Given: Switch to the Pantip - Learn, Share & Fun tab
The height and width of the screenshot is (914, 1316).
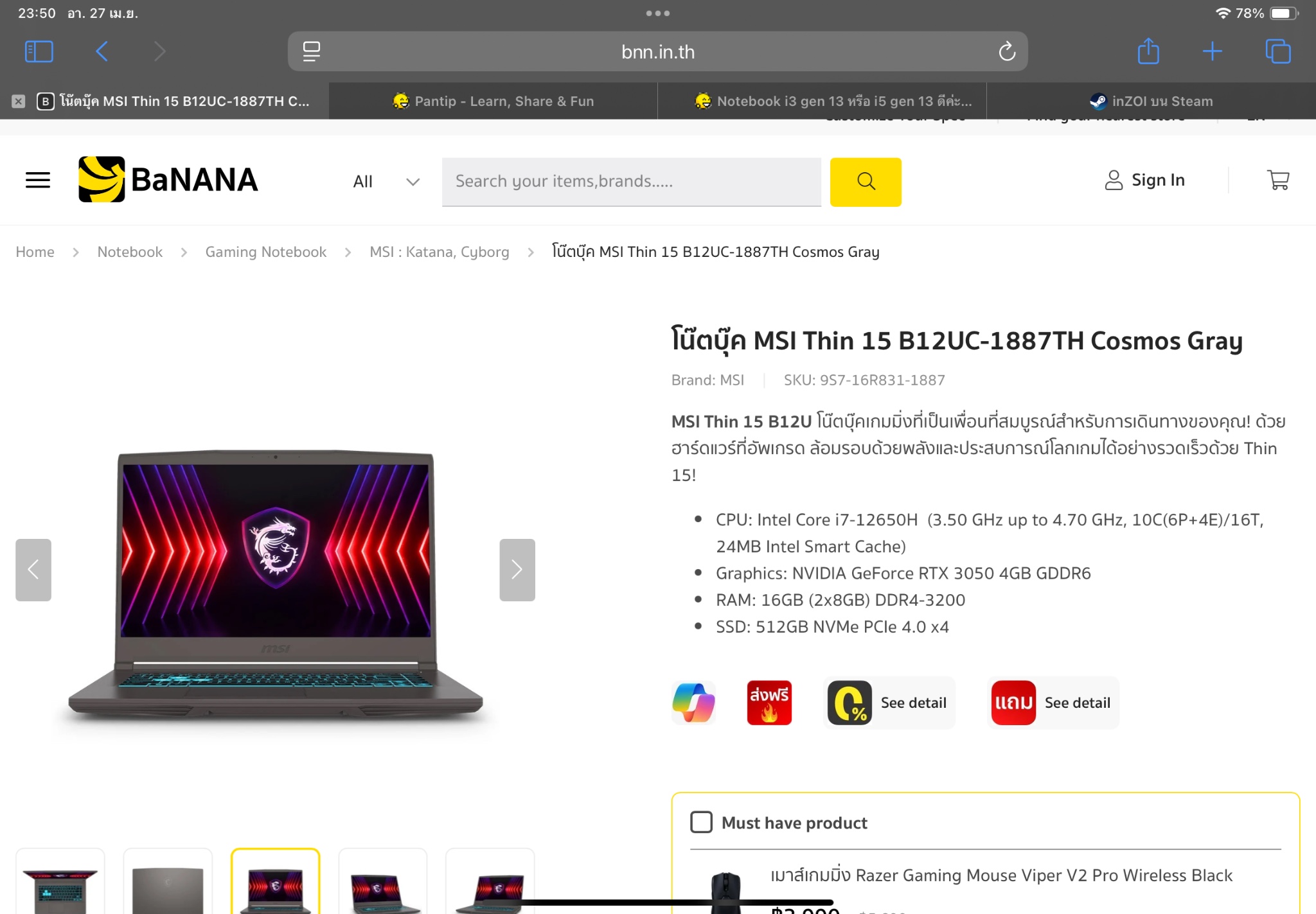Looking at the screenshot, I should [493, 101].
